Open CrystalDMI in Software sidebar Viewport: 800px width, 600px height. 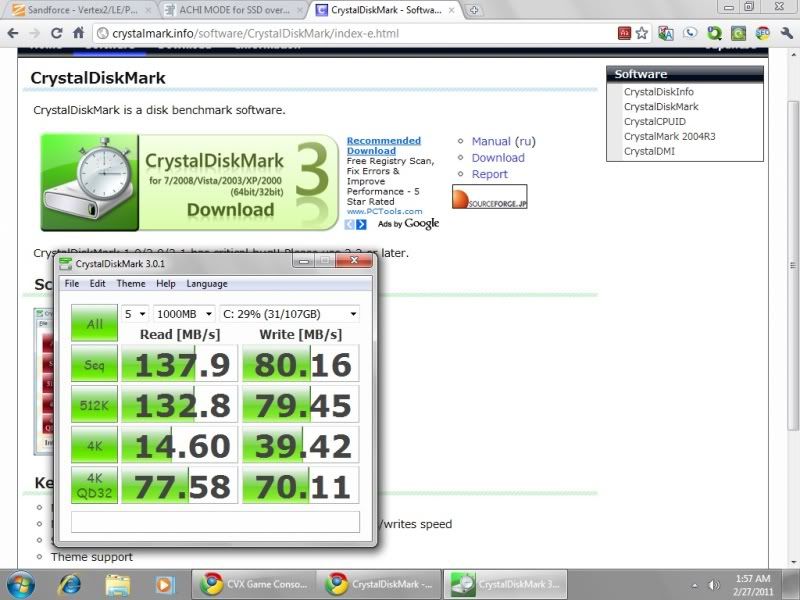coord(649,151)
